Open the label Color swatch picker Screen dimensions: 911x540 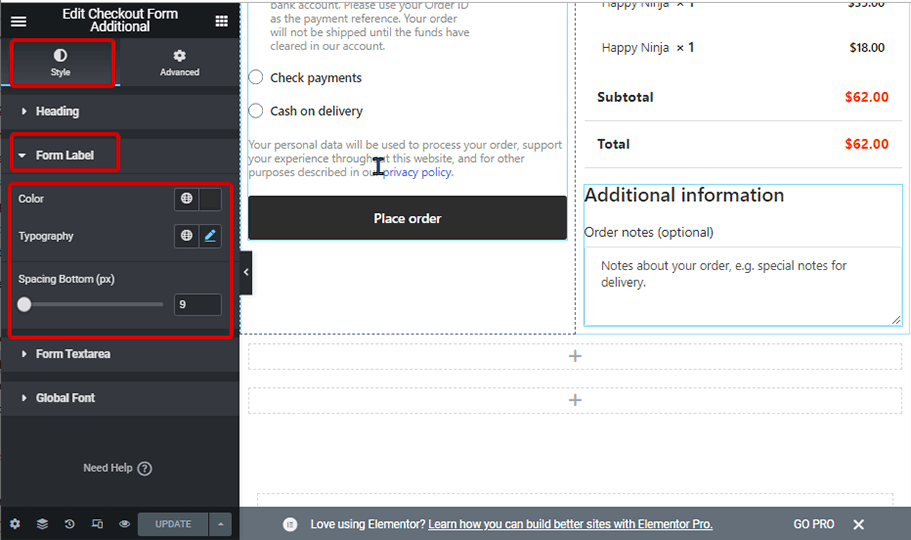pyautogui.click(x=210, y=199)
